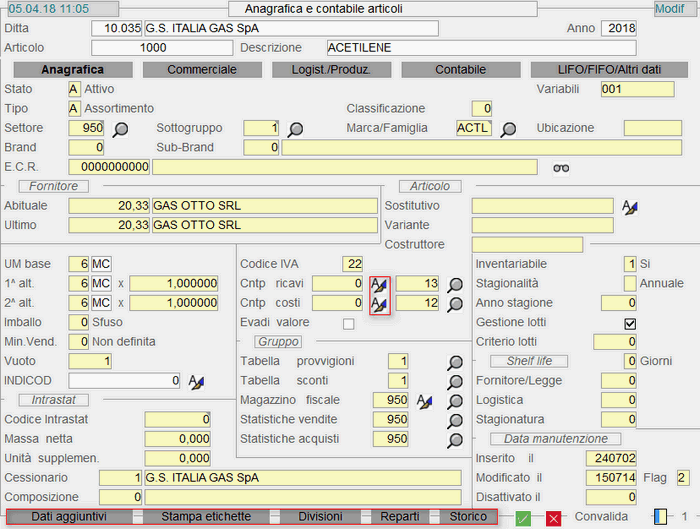Open the Cntp costi lookup magnifier

[x=455, y=303]
